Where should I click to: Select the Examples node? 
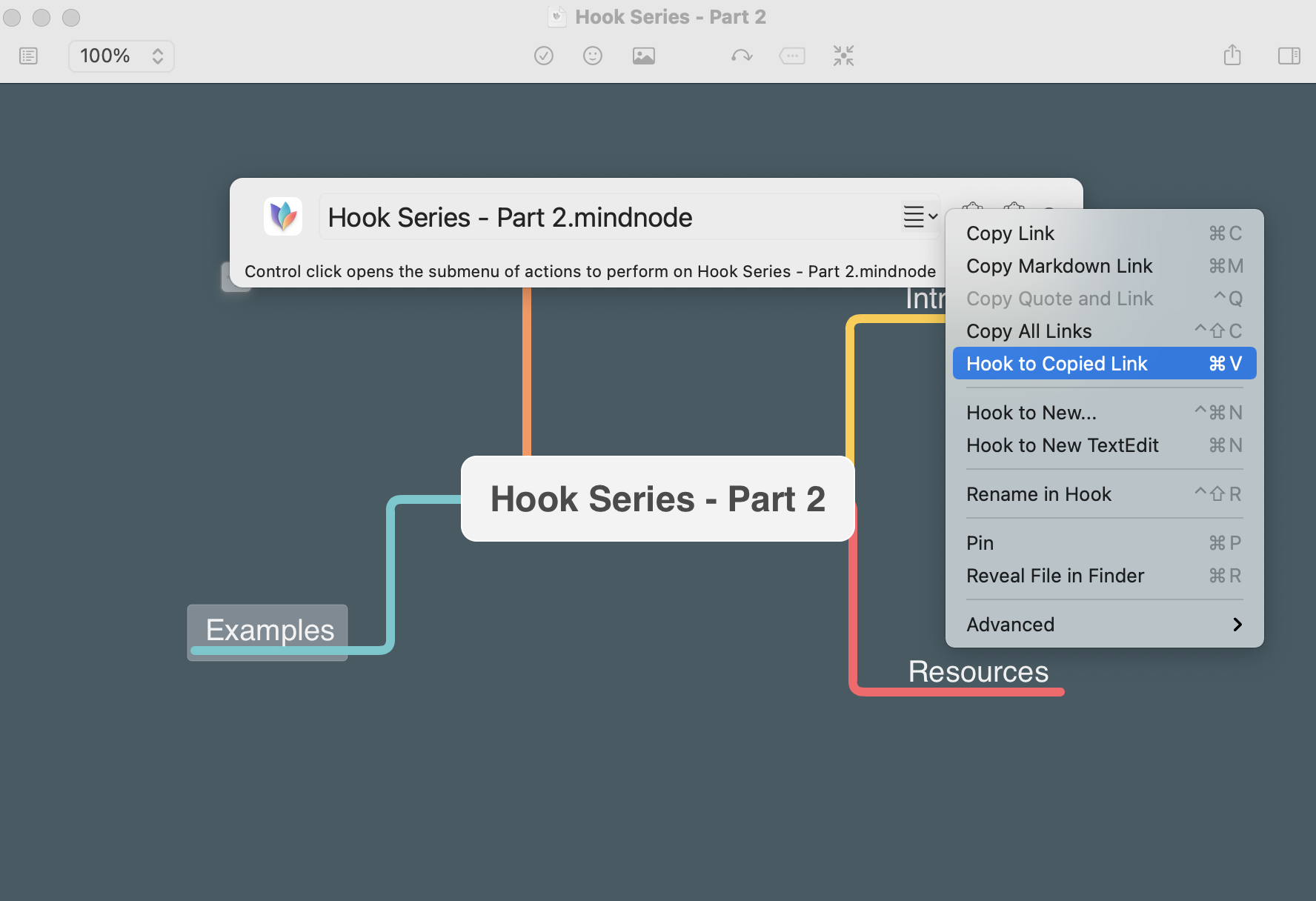267,632
